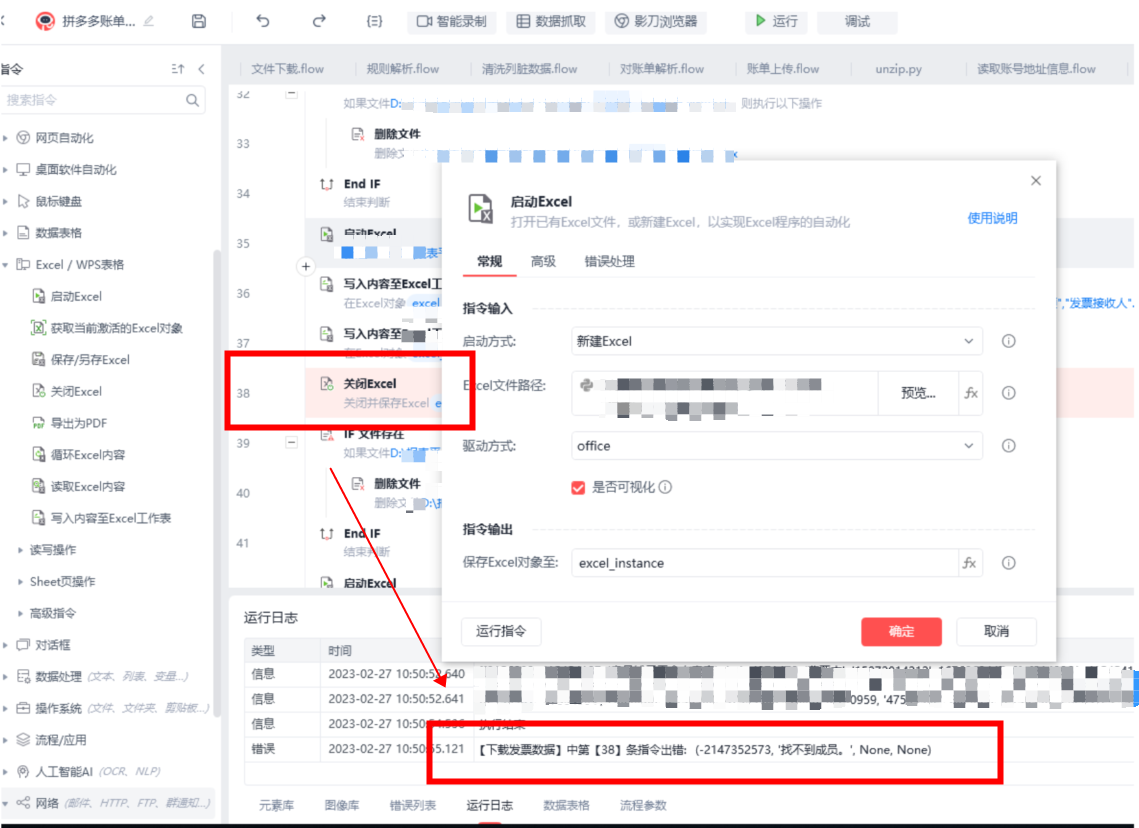The image size is (1139, 828).
Task: Click the 运行 button in toolbar
Action: point(777,21)
